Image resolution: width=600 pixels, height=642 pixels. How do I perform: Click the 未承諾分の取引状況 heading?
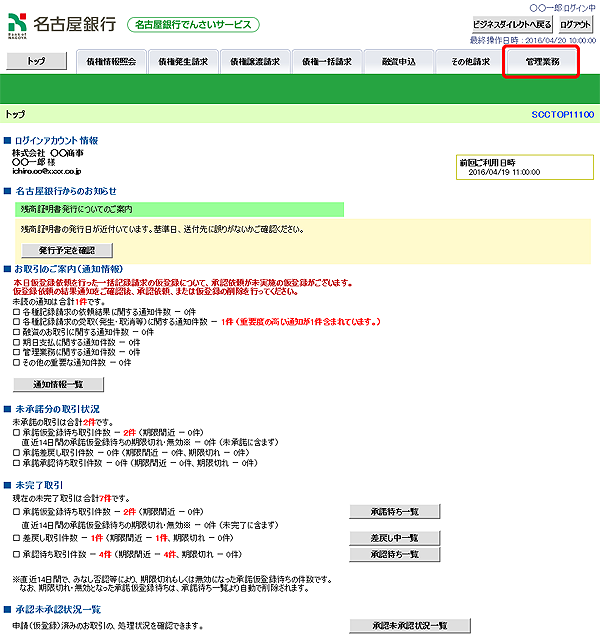coord(57,409)
